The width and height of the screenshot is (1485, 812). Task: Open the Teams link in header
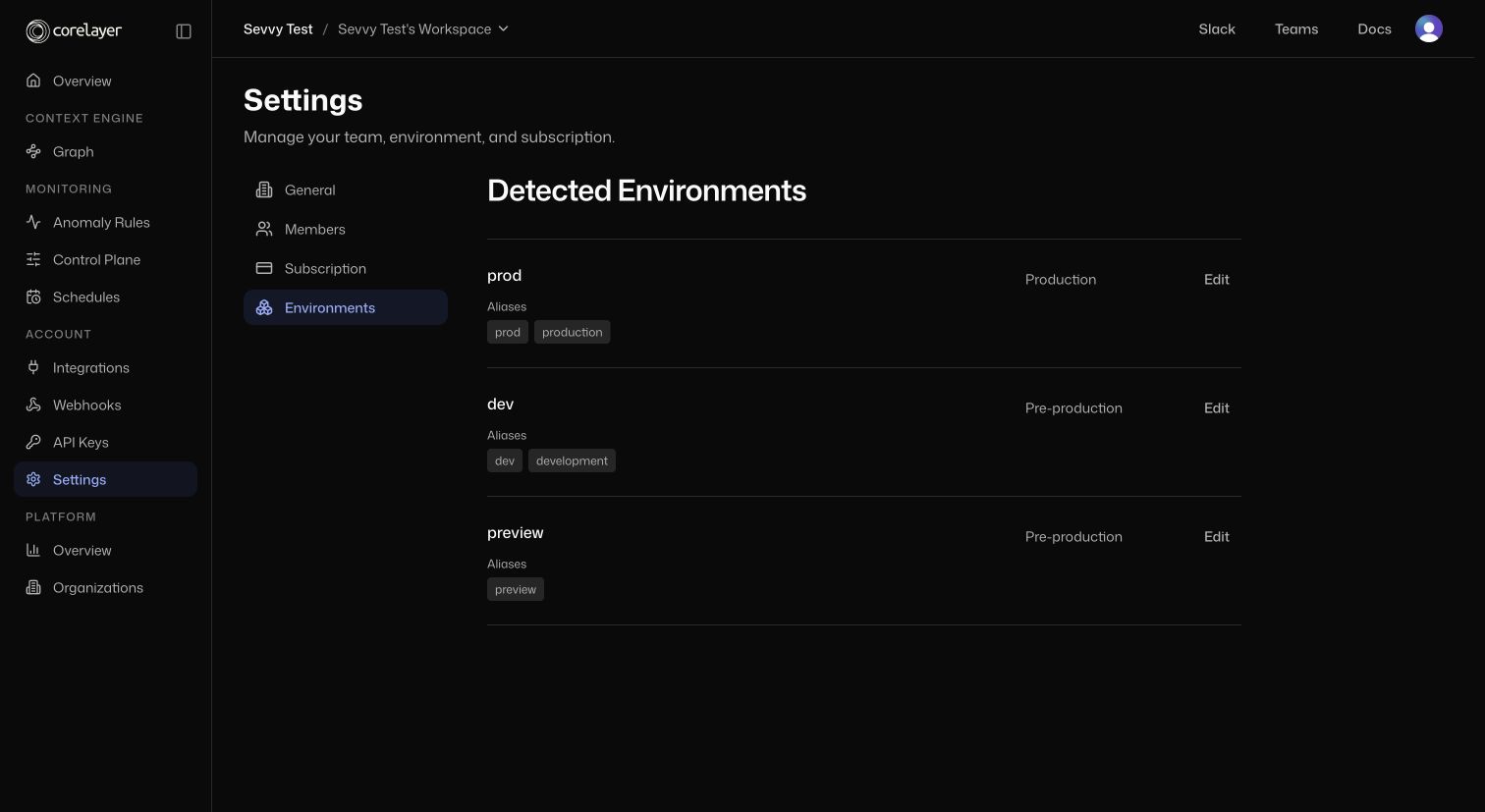tap(1296, 28)
